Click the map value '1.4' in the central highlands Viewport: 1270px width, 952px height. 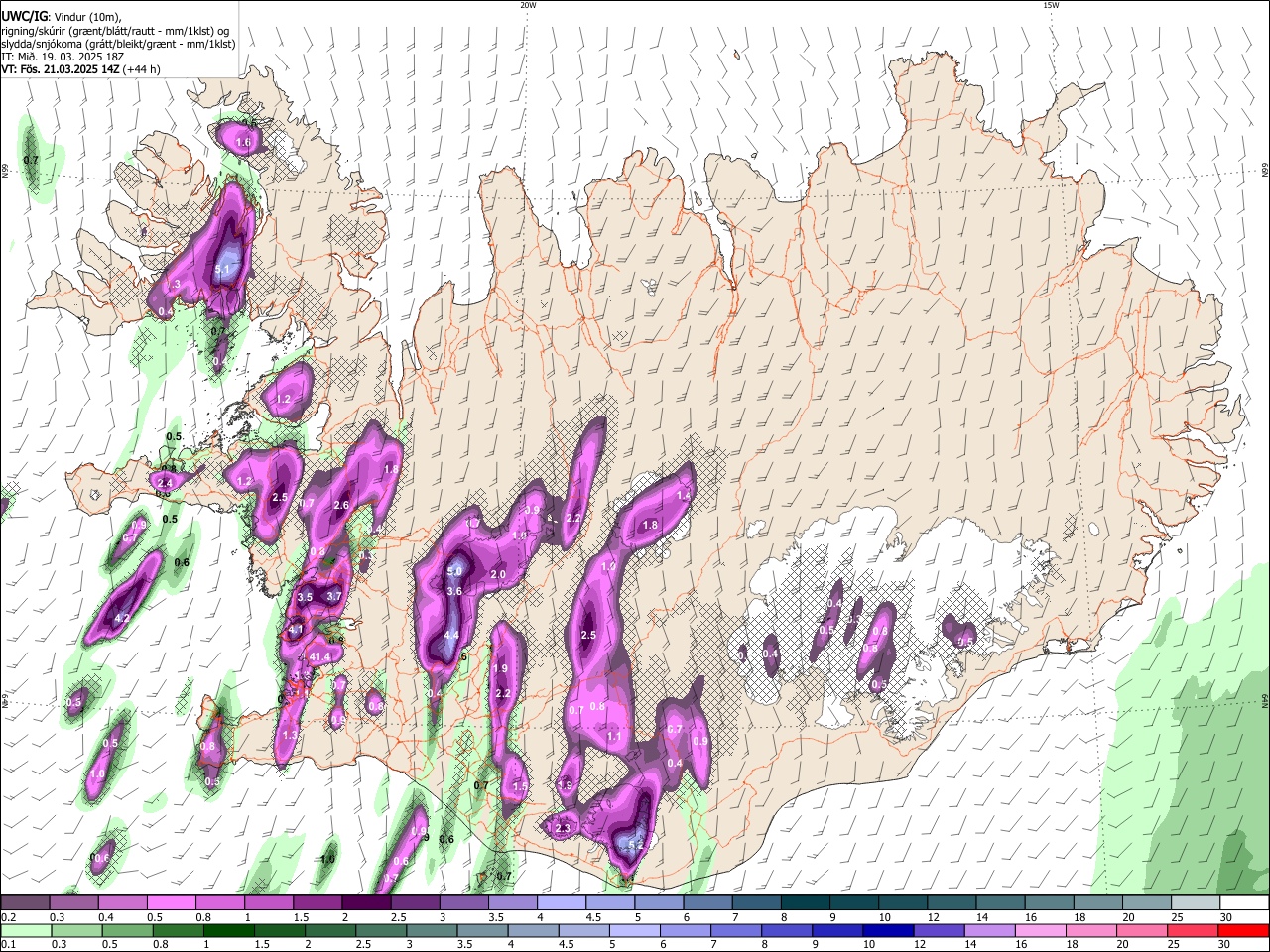[x=683, y=496]
